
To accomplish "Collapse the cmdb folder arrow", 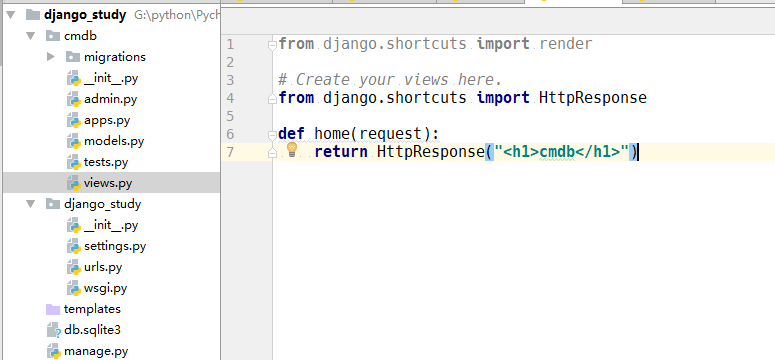I will (x=31, y=36).
